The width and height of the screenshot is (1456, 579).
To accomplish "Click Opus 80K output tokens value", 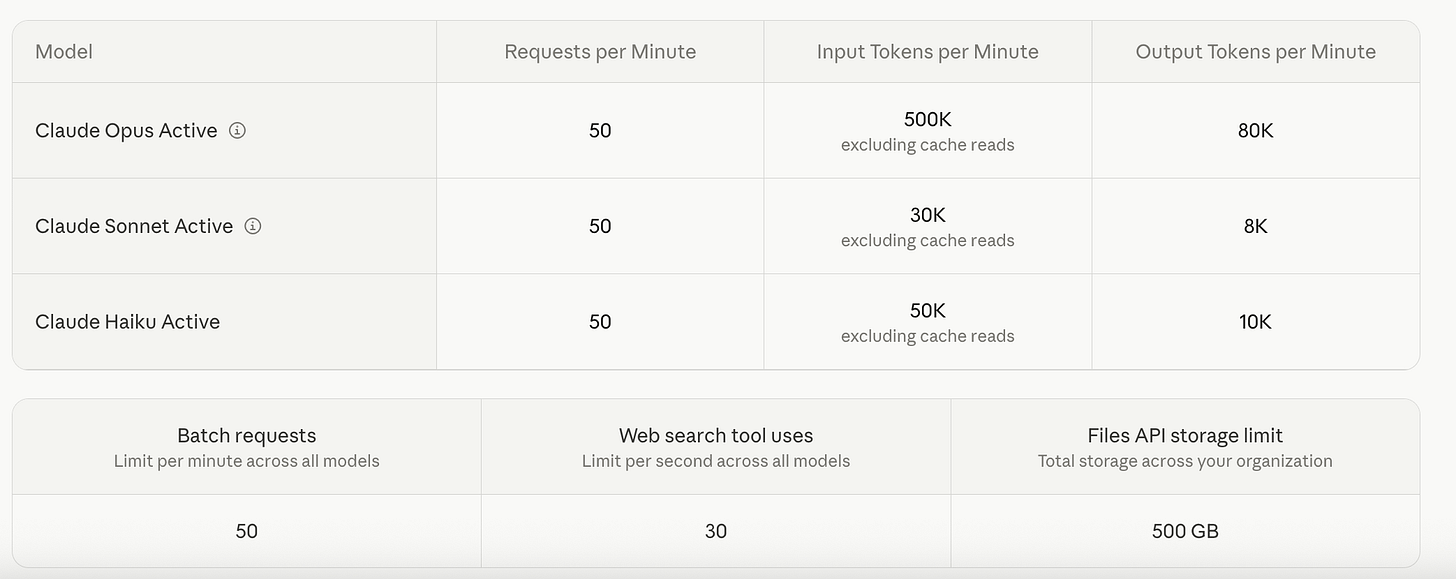I will click(1256, 130).
